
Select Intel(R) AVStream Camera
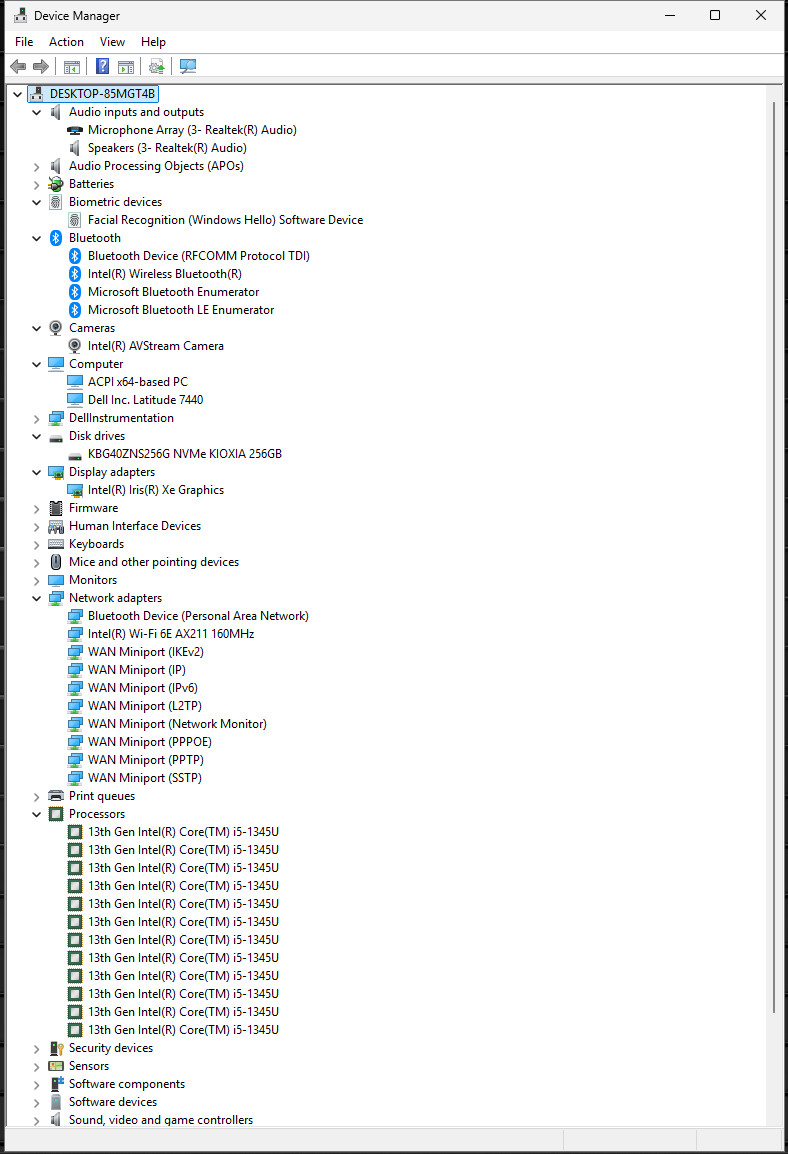coord(156,346)
